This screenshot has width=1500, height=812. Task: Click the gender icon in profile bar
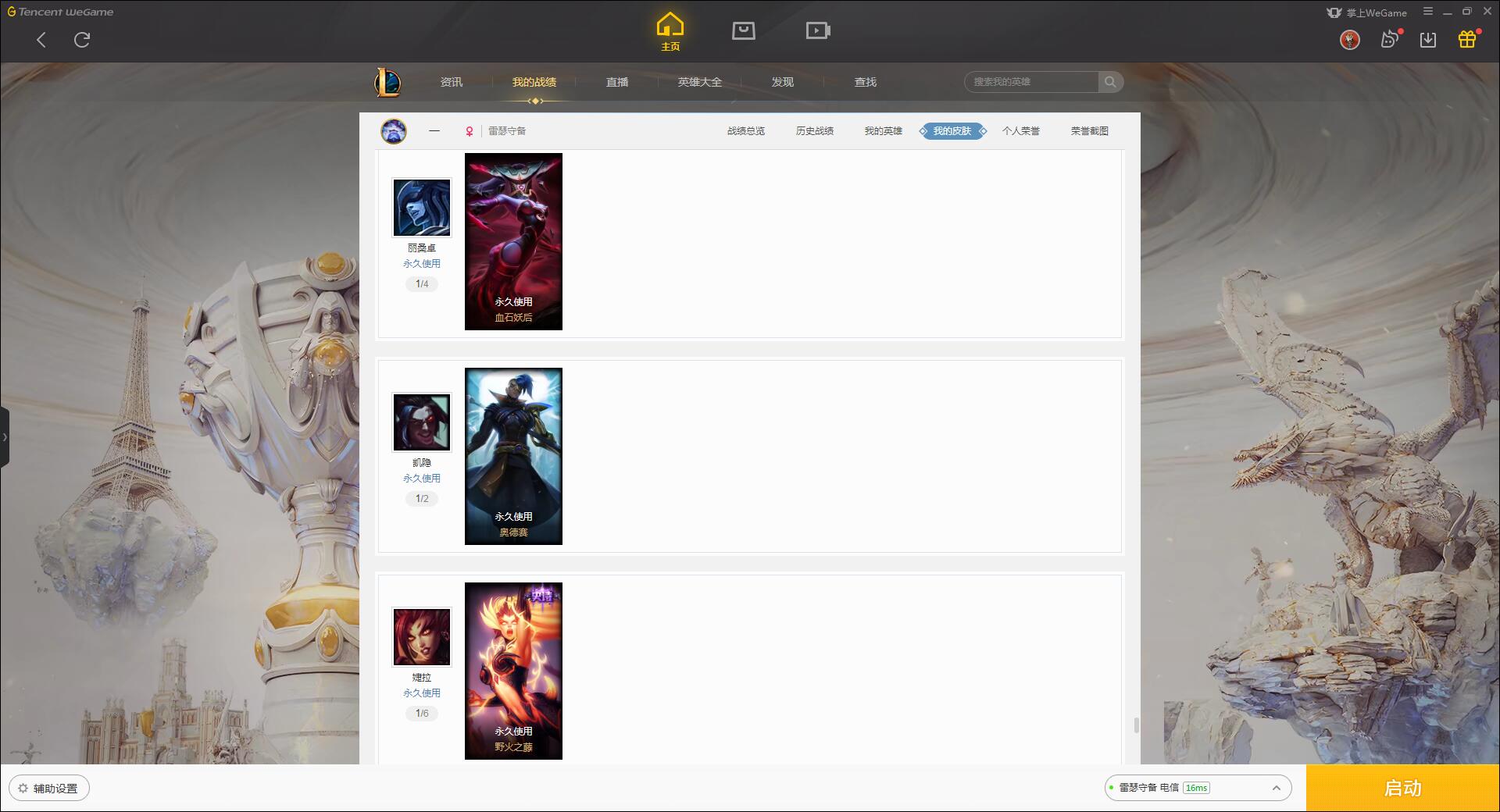(470, 131)
